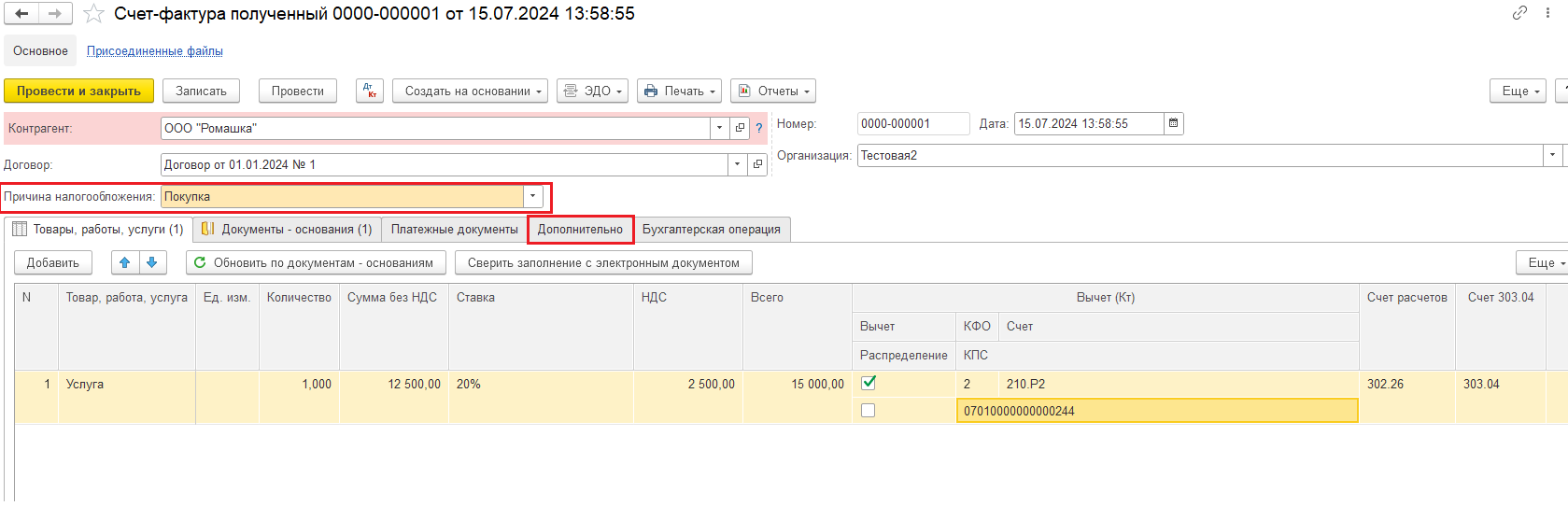Expand the Организация dropdown arrow
1568x506 pixels.
[1553, 155]
